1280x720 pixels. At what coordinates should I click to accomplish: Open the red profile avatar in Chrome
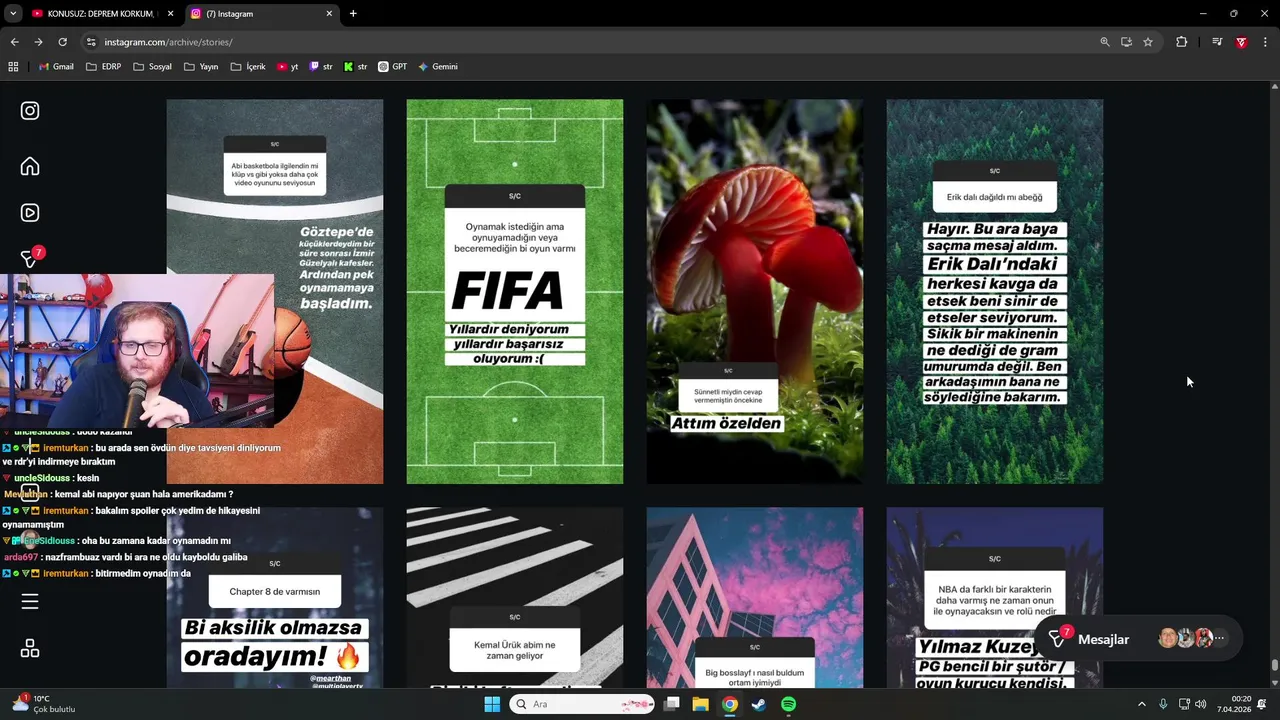pyautogui.click(x=1241, y=42)
